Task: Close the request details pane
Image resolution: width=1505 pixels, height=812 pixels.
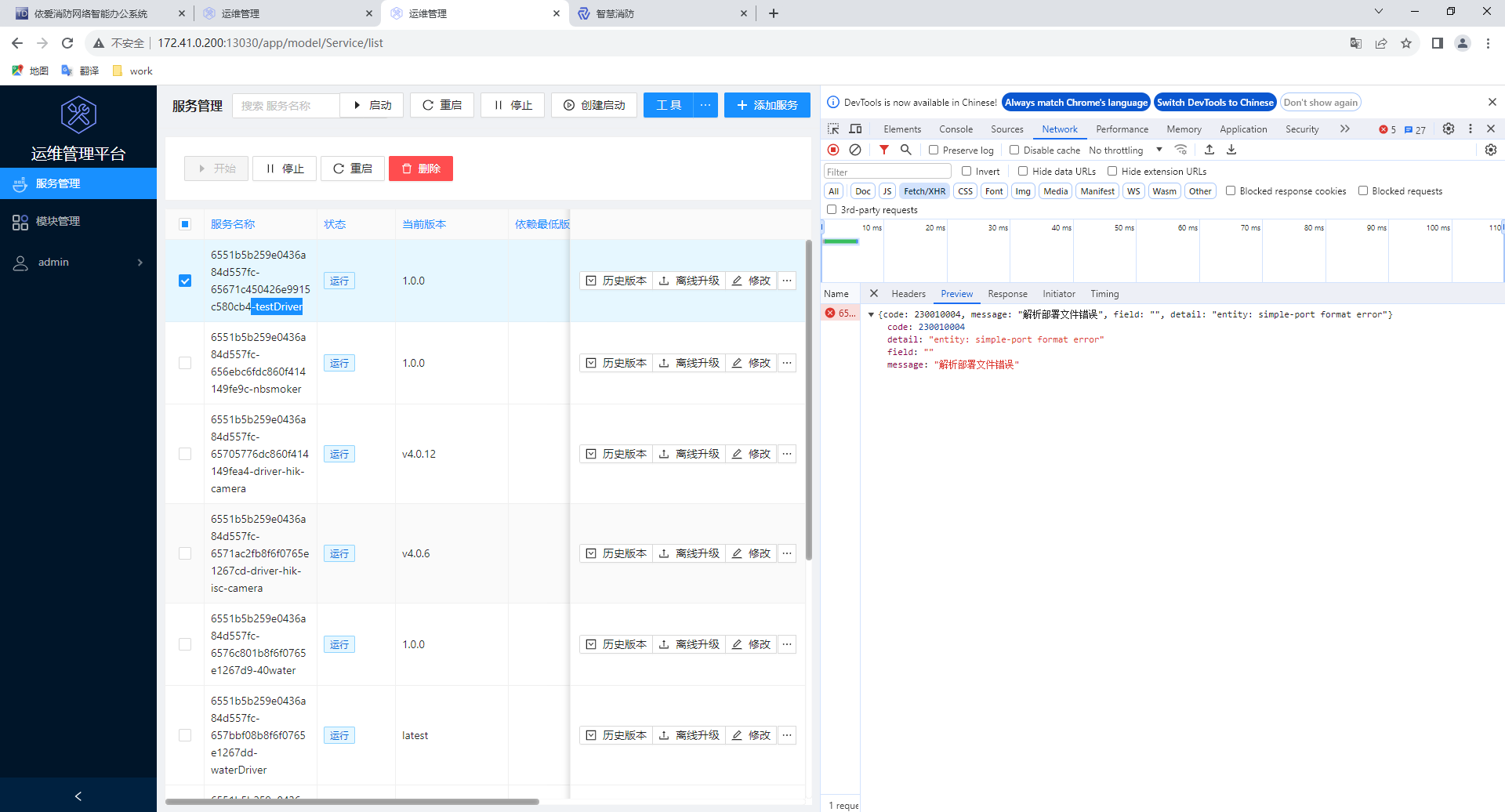Action: (874, 293)
